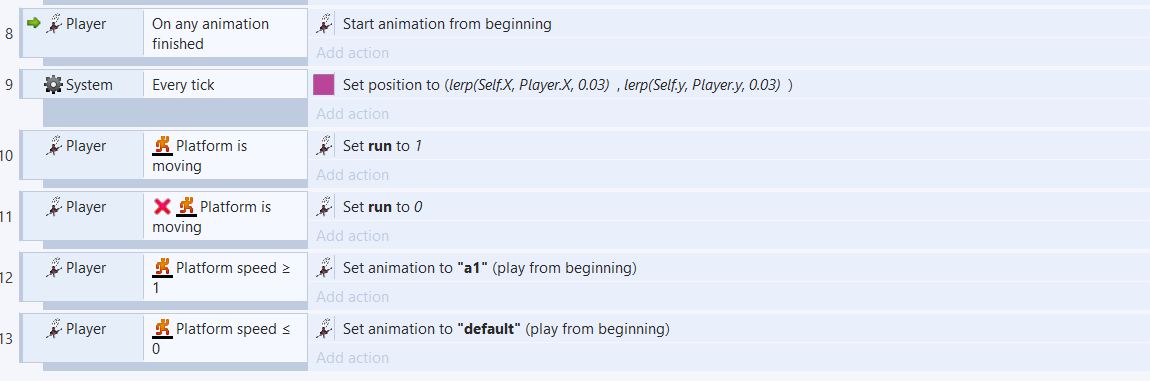The height and width of the screenshot is (381, 1150).
Task: Click the Player icon beside 'Set run to 1'
Action: click(324, 146)
